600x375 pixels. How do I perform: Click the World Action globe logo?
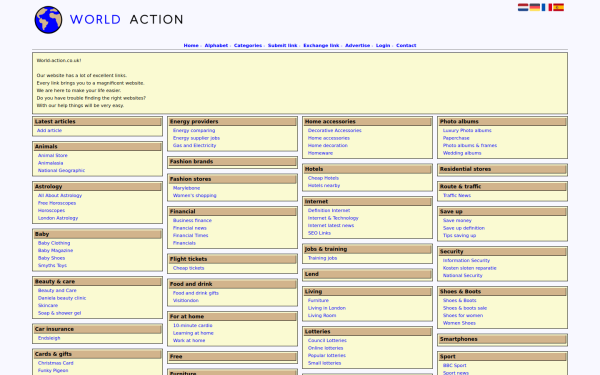pos(48,20)
